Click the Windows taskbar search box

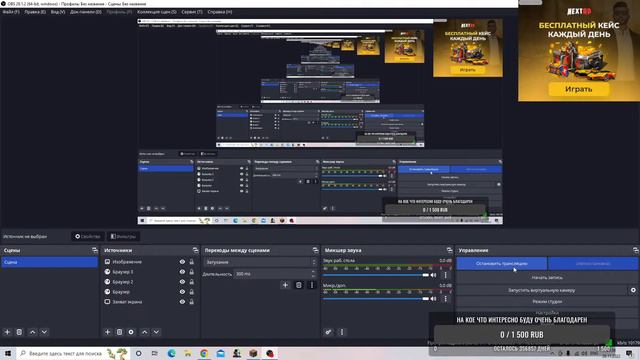point(73,353)
